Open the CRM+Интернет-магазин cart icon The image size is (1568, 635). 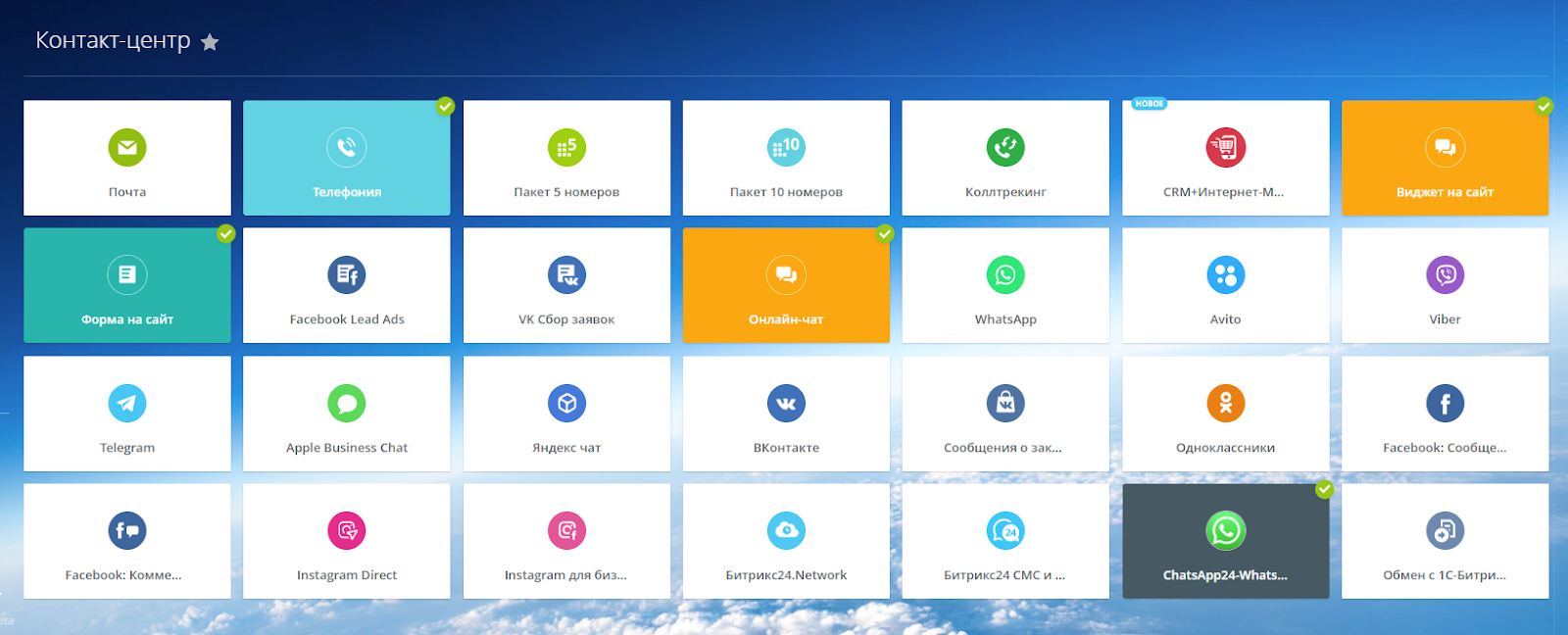tap(1225, 148)
